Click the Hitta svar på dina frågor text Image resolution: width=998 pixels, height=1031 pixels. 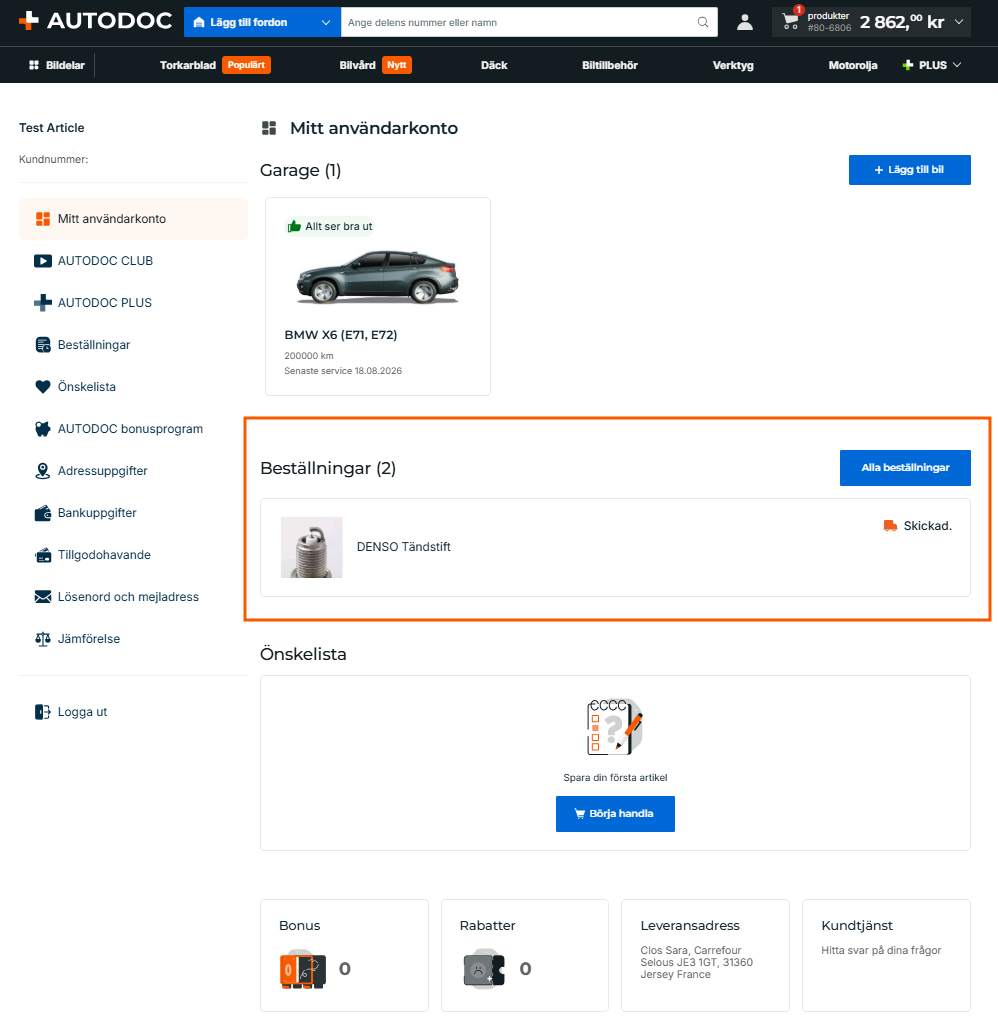881,950
